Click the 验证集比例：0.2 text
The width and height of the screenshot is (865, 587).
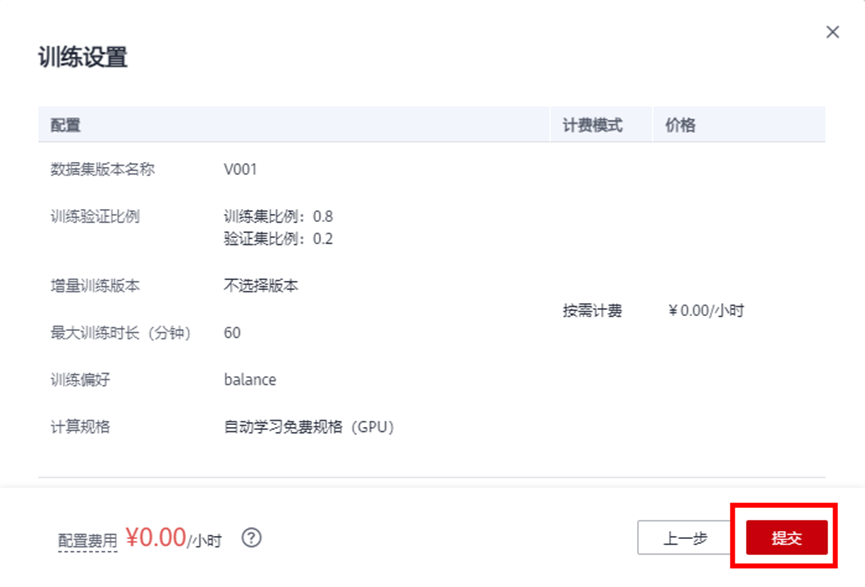click(278, 238)
